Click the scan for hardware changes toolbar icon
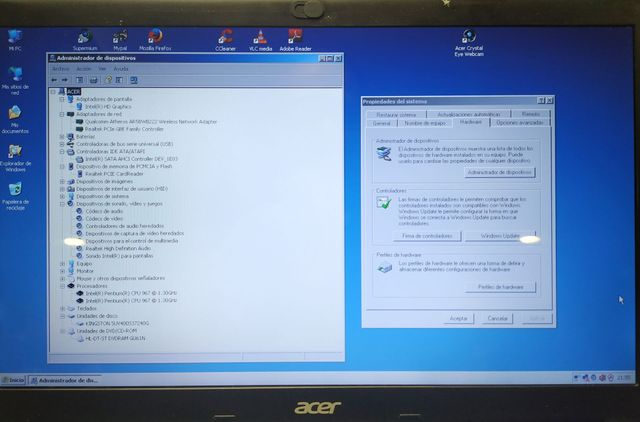Screen dimensions: 640x422 [133, 80]
